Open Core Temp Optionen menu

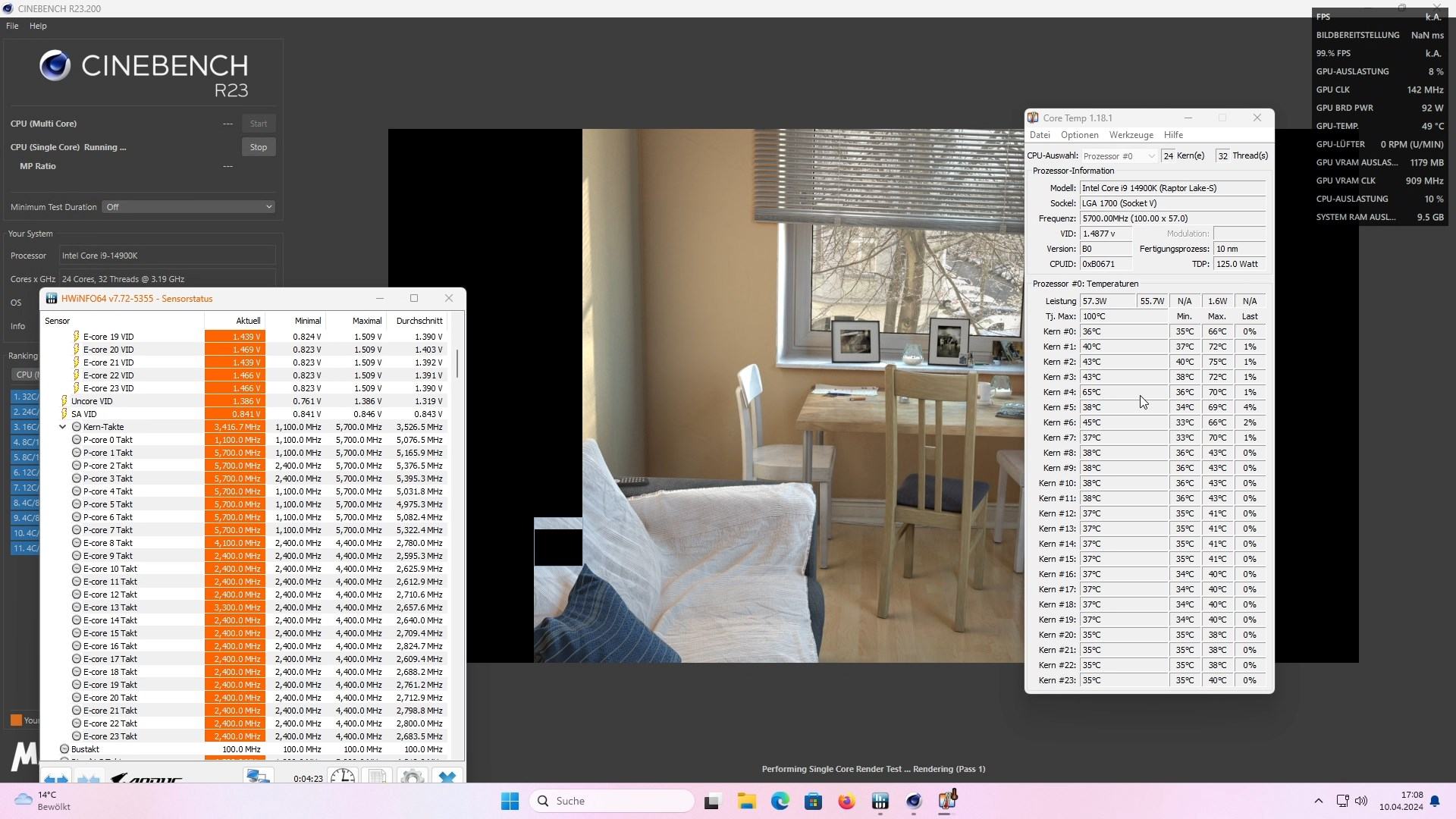pos(1079,135)
